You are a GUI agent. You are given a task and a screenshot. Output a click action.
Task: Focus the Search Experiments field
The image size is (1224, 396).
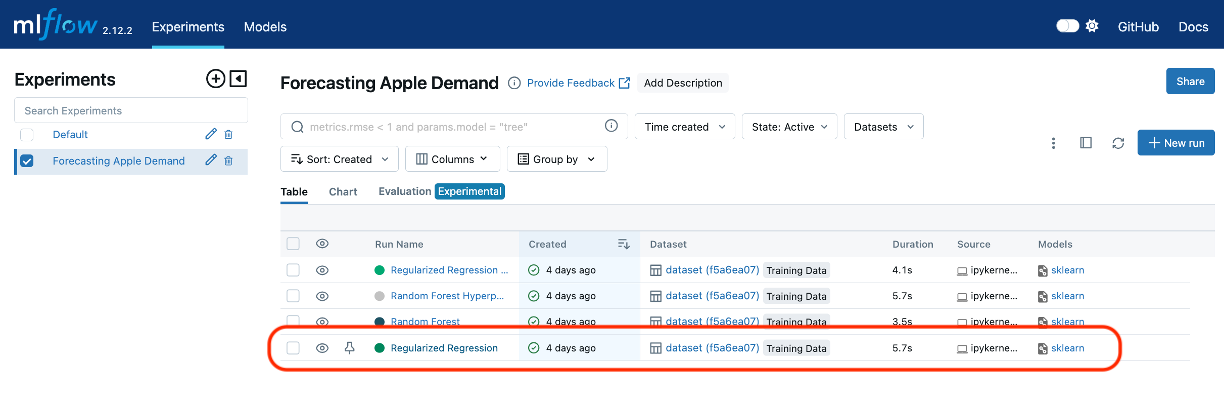coord(131,110)
